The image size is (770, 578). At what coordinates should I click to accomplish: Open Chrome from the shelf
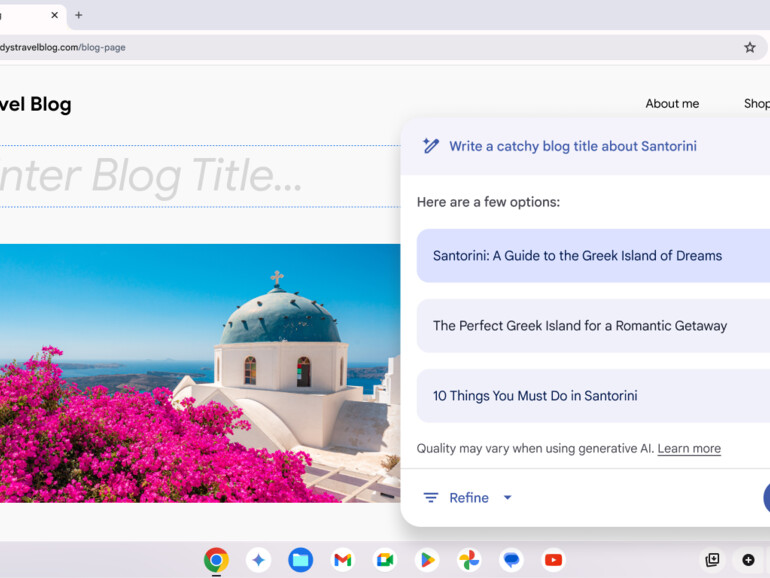(x=216, y=560)
